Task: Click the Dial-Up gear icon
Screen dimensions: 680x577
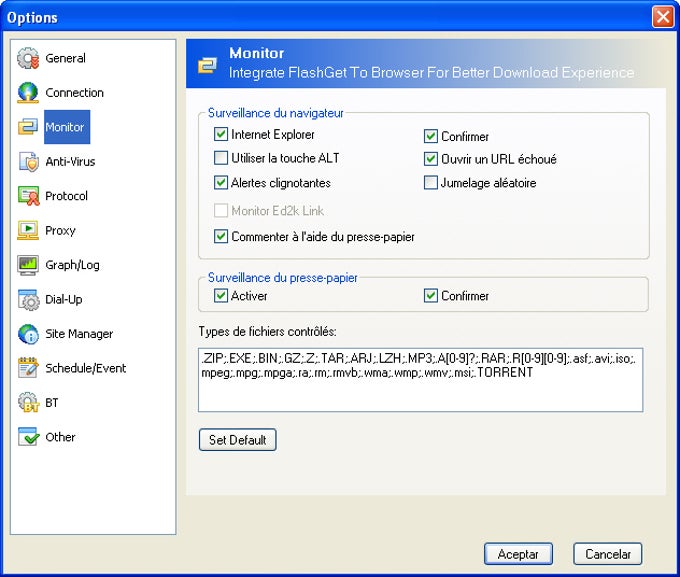Action: pyautogui.click(x=28, y=299)
